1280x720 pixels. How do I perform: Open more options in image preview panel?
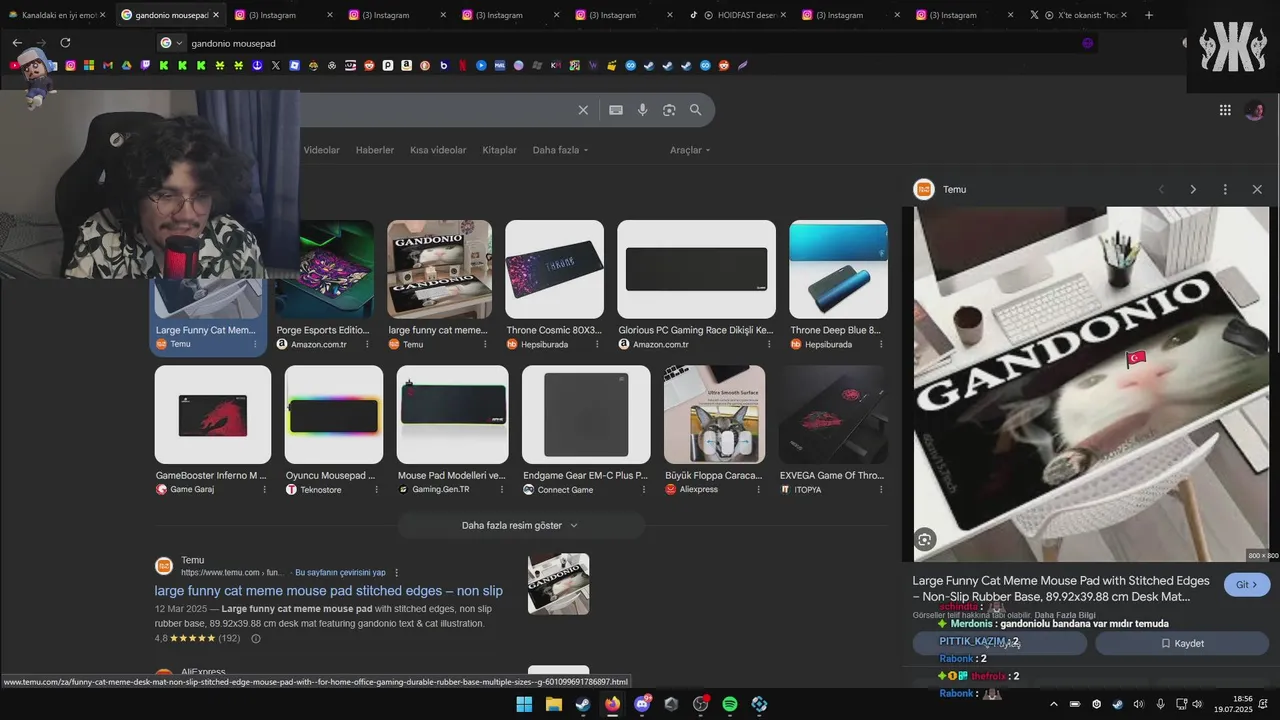tap(1225, 189)
